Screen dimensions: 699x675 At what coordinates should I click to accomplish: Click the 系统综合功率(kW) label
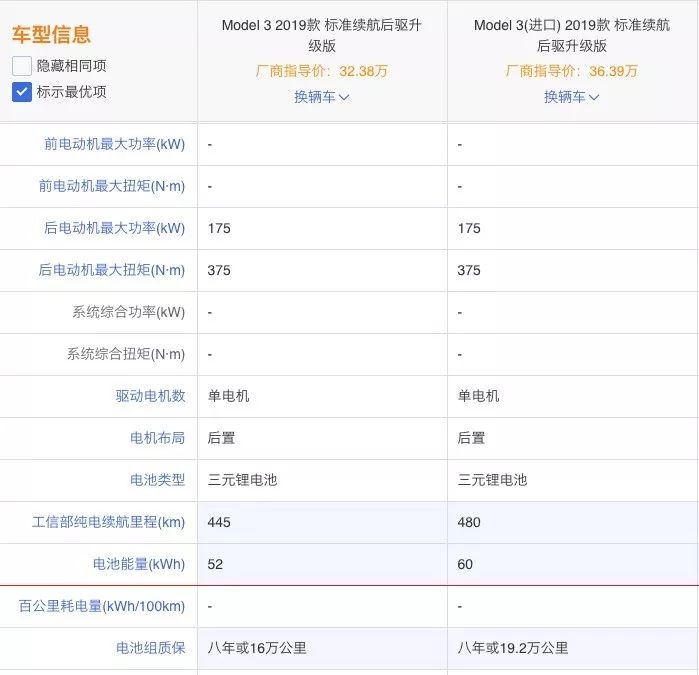129,312
